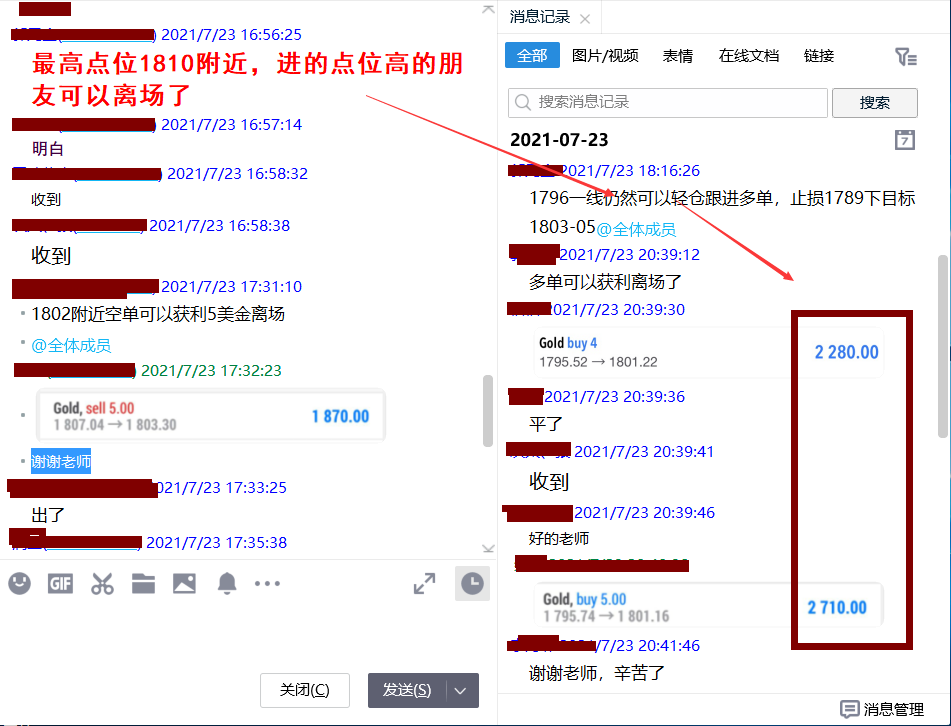Open the send picture icon

pos(184,583)
